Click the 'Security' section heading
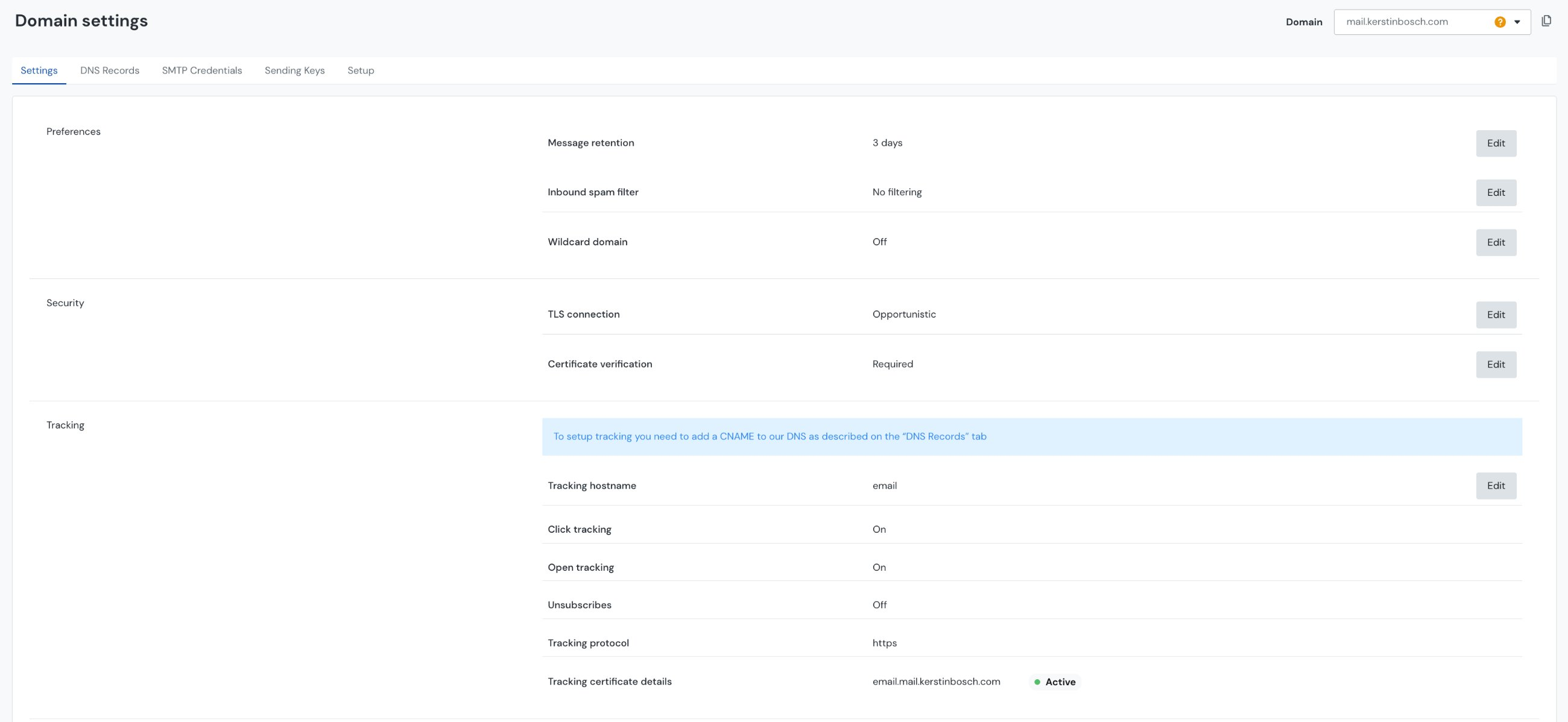Image resolution: width=1568 pixels, height=722 pixels. pos(65,303)
